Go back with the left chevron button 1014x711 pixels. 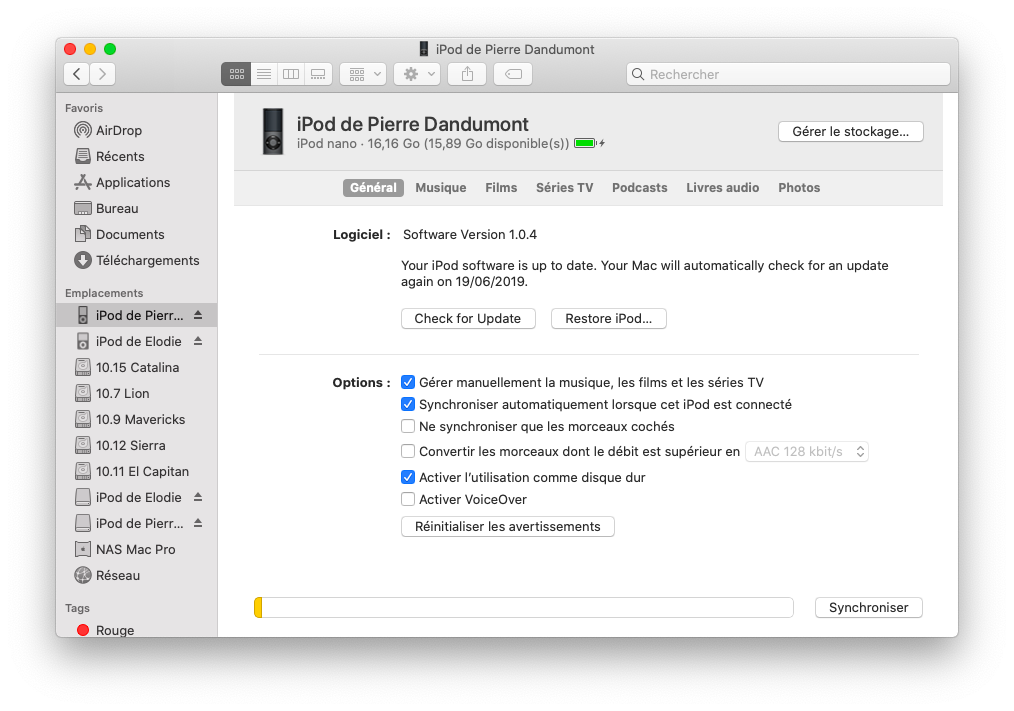tap(77, 74)
